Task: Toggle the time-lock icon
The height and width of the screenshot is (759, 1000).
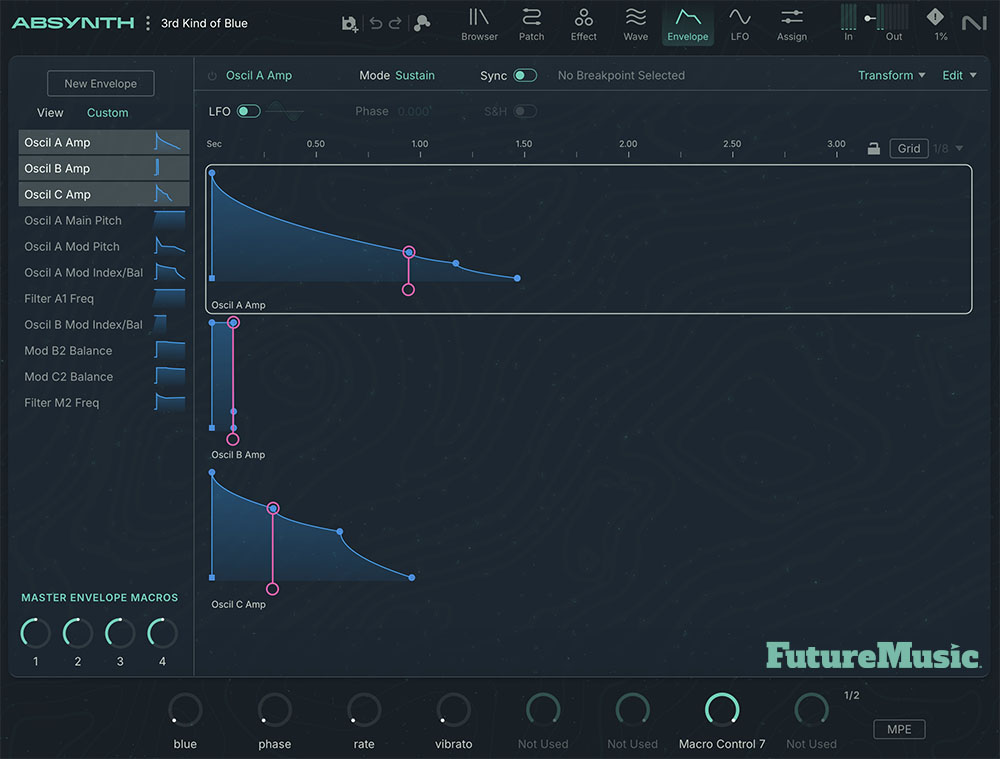Action: click(874, 149)
